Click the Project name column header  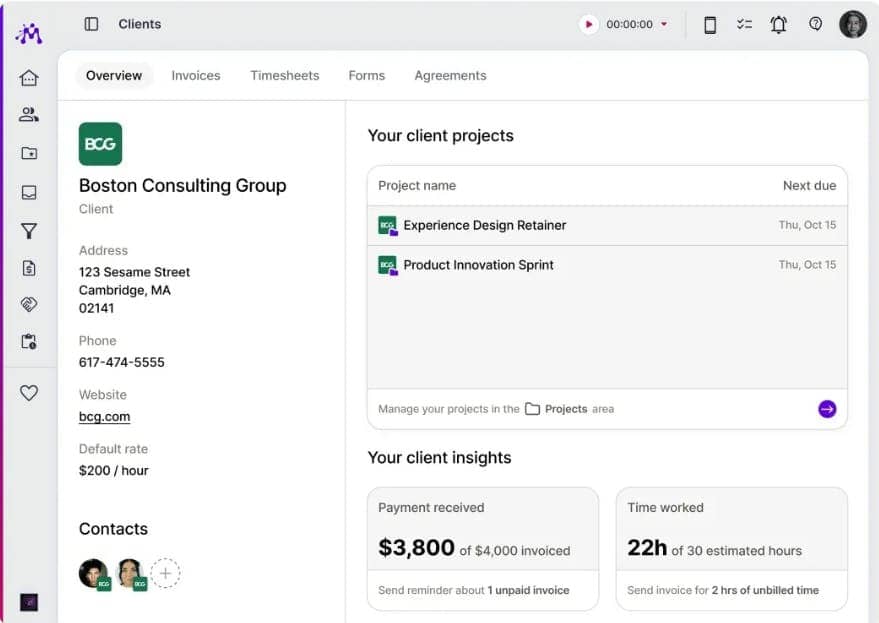417,186
